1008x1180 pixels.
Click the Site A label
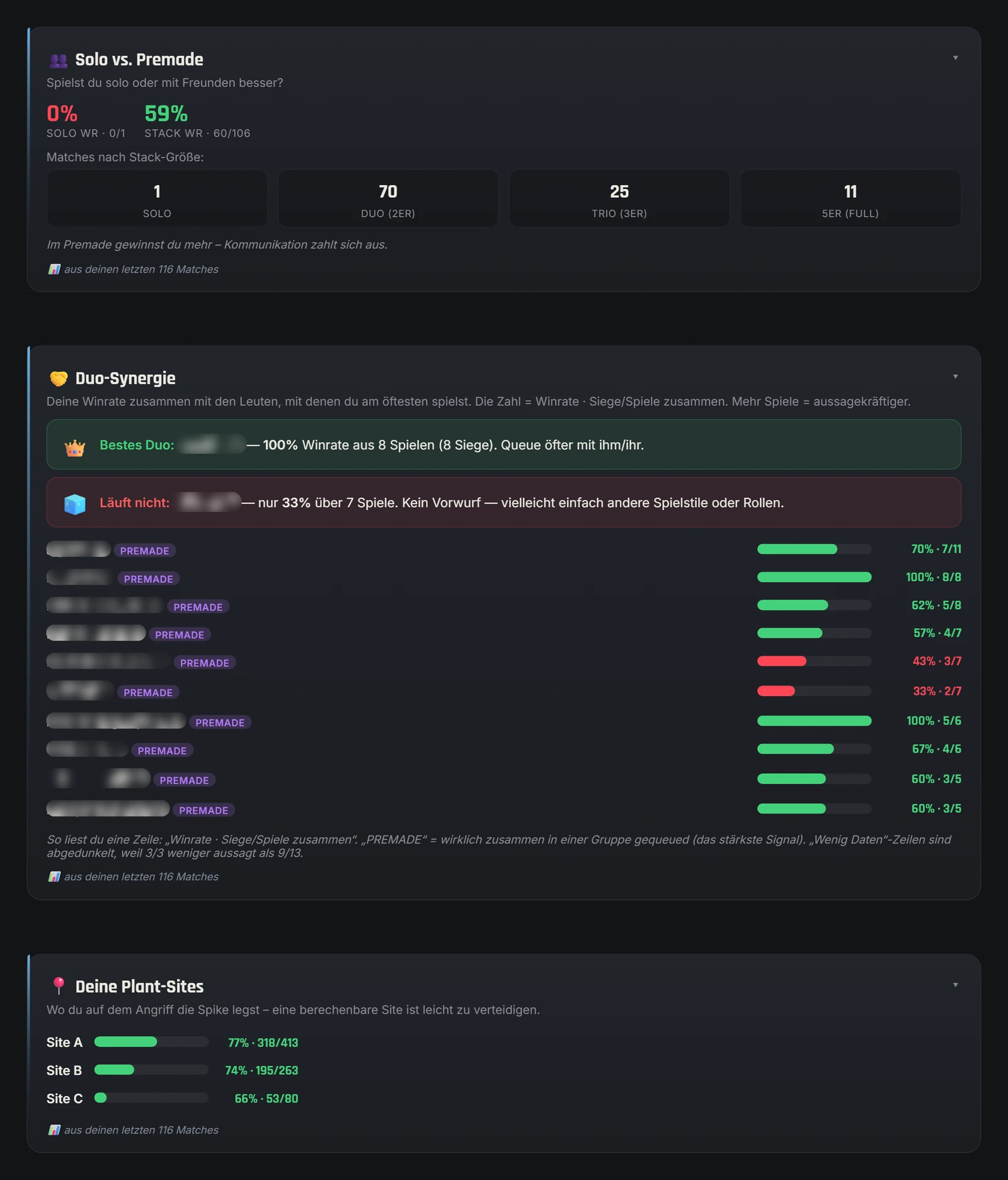pyautogui.click(x=64, y=1043)
